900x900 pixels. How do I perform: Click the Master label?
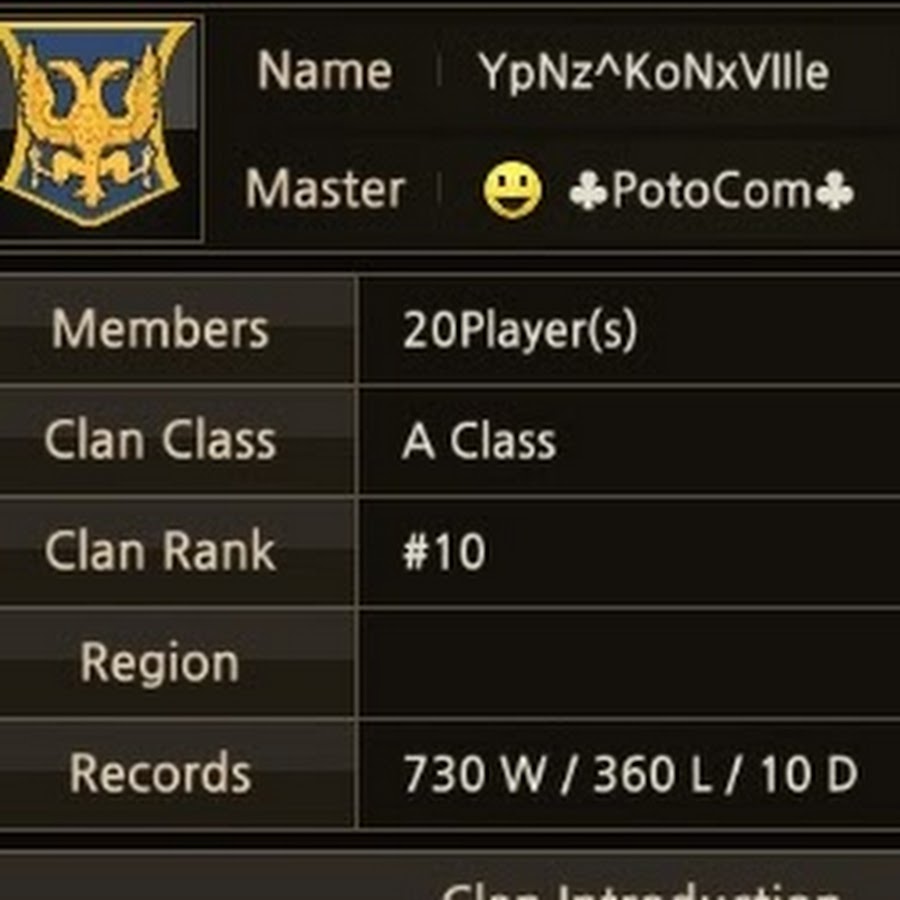(x=325, y=190)
